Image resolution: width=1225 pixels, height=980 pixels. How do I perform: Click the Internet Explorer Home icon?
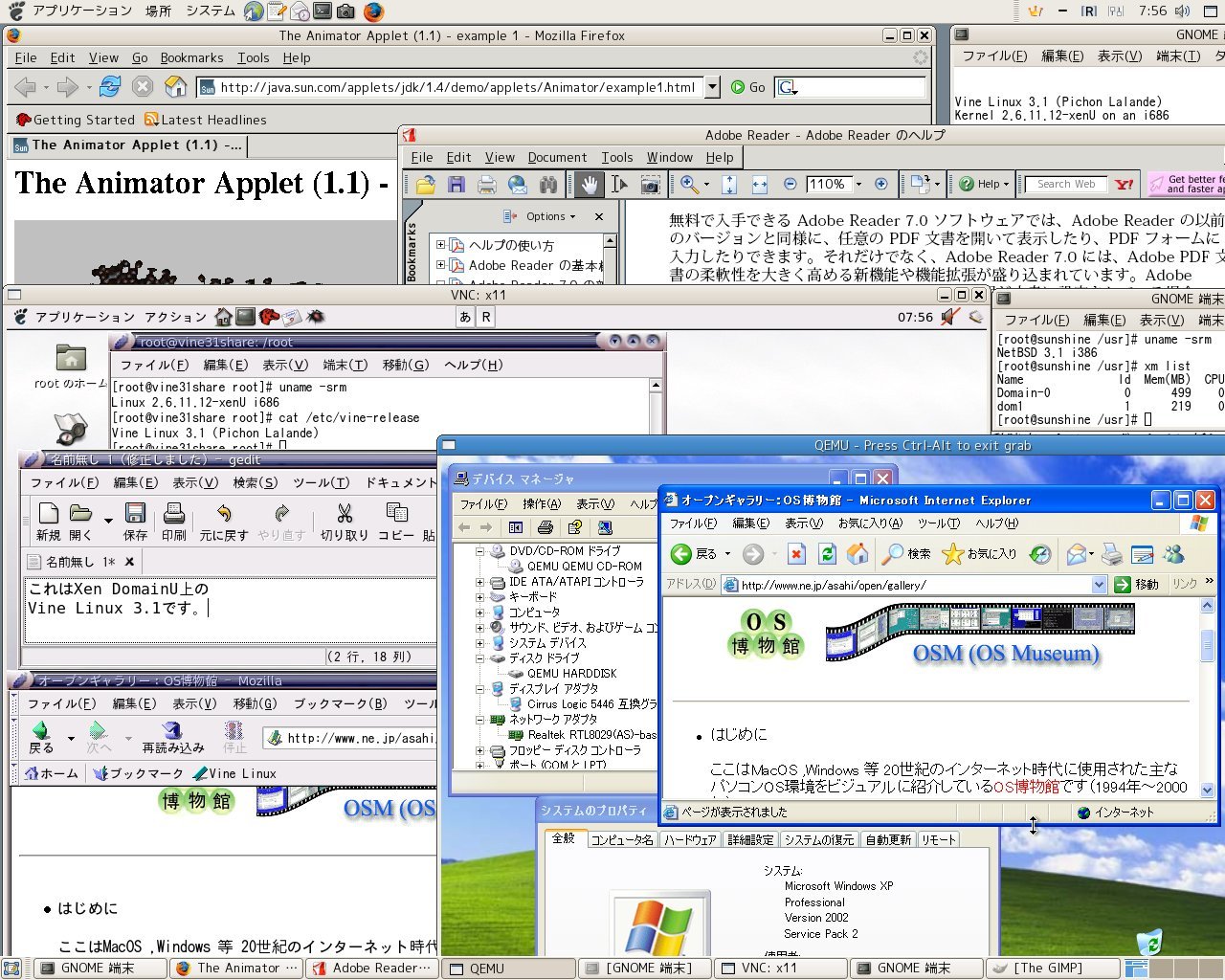tap(857, 553)
